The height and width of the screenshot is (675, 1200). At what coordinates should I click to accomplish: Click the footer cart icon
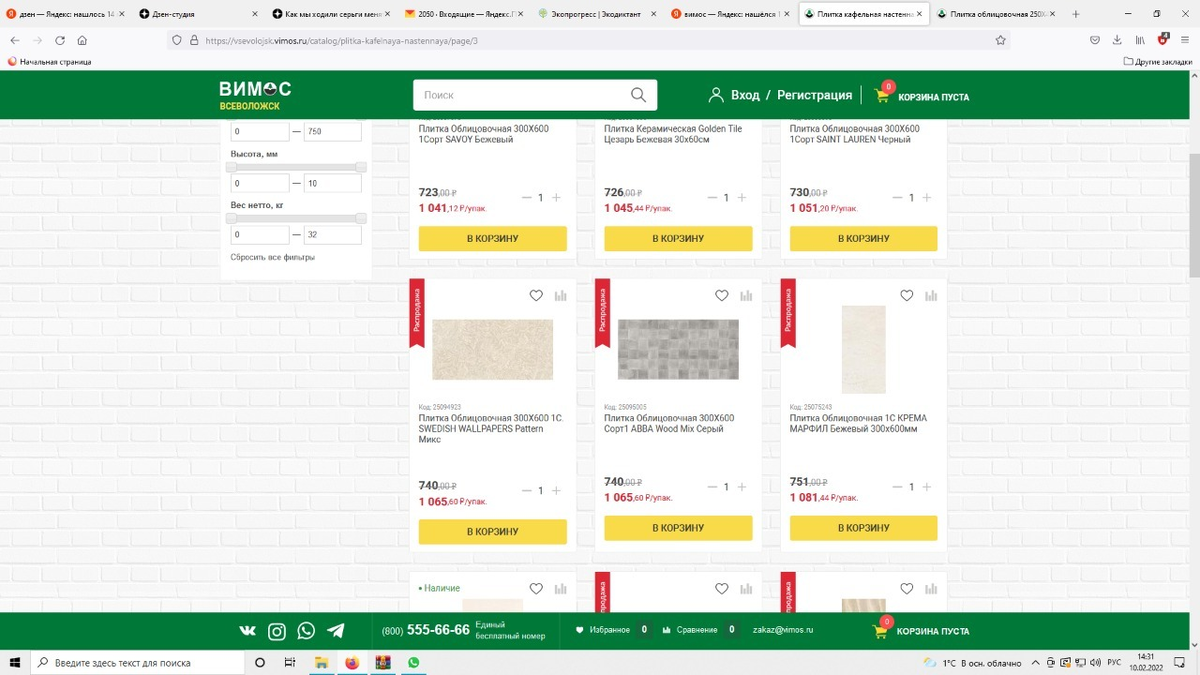pyautogui.click(x=880, y=631)
